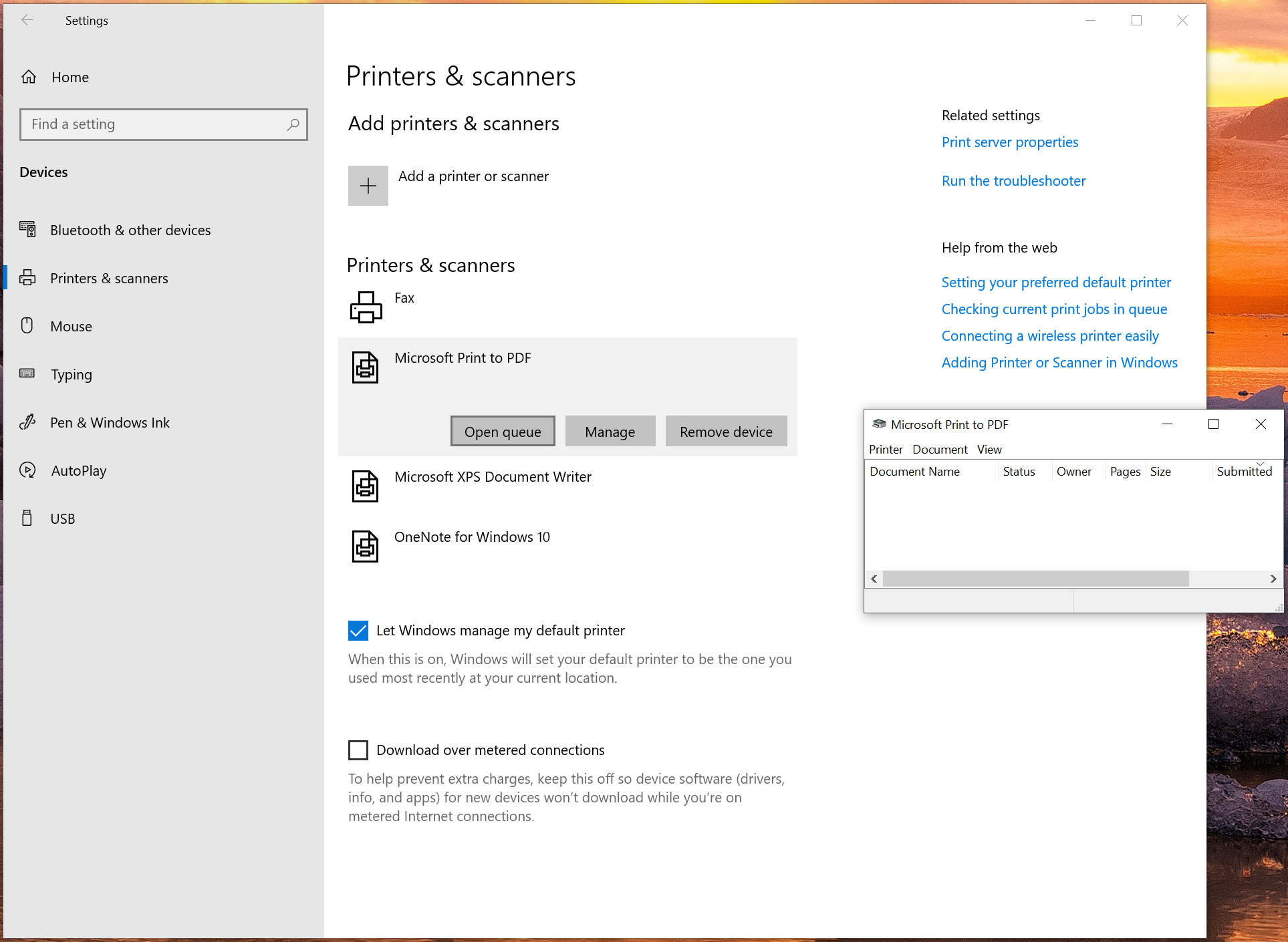This screenshot has width=1288, height=942.
Task: Click the Printers & scanners sidebar icon
Action: (27, 278)
